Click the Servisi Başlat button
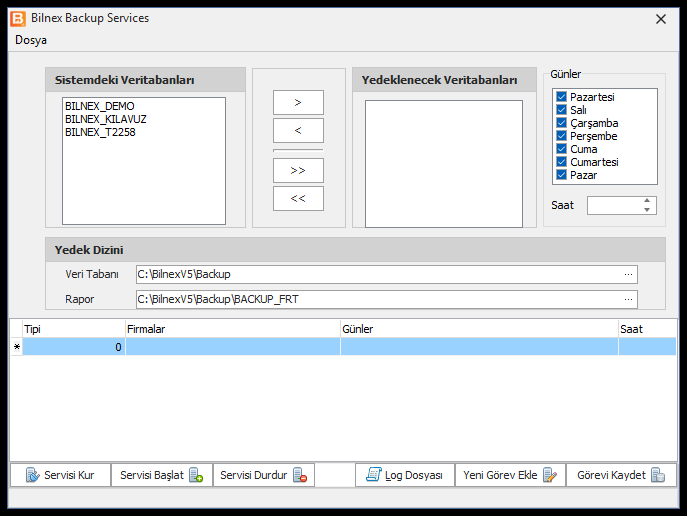This screenshot has height=516, width=687. click(x=162, y=475)
